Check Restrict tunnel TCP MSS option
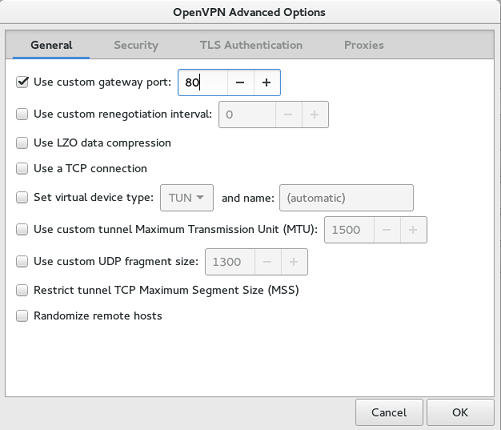The width and height of the screenshot is (501, 430). pyautogui.click(x=22, y=290)
